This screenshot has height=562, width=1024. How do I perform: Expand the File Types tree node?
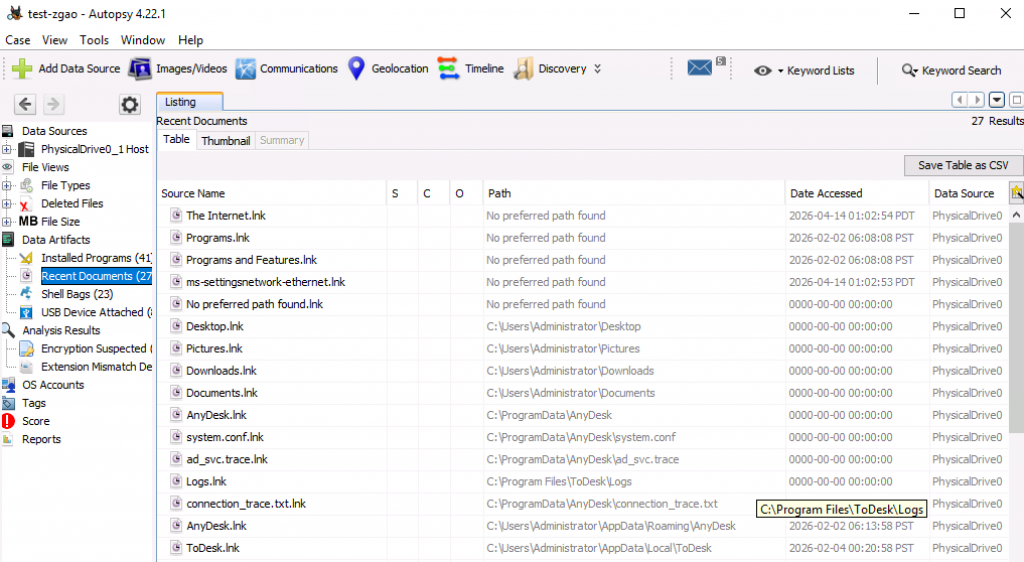pos(8,185)
